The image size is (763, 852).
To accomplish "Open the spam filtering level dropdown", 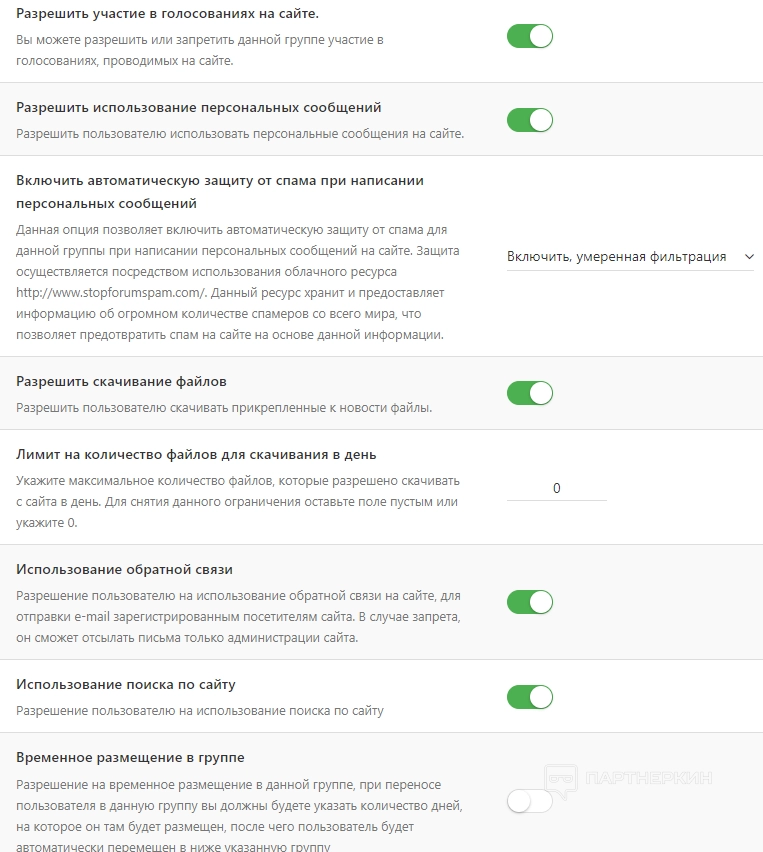I will 630,257.
